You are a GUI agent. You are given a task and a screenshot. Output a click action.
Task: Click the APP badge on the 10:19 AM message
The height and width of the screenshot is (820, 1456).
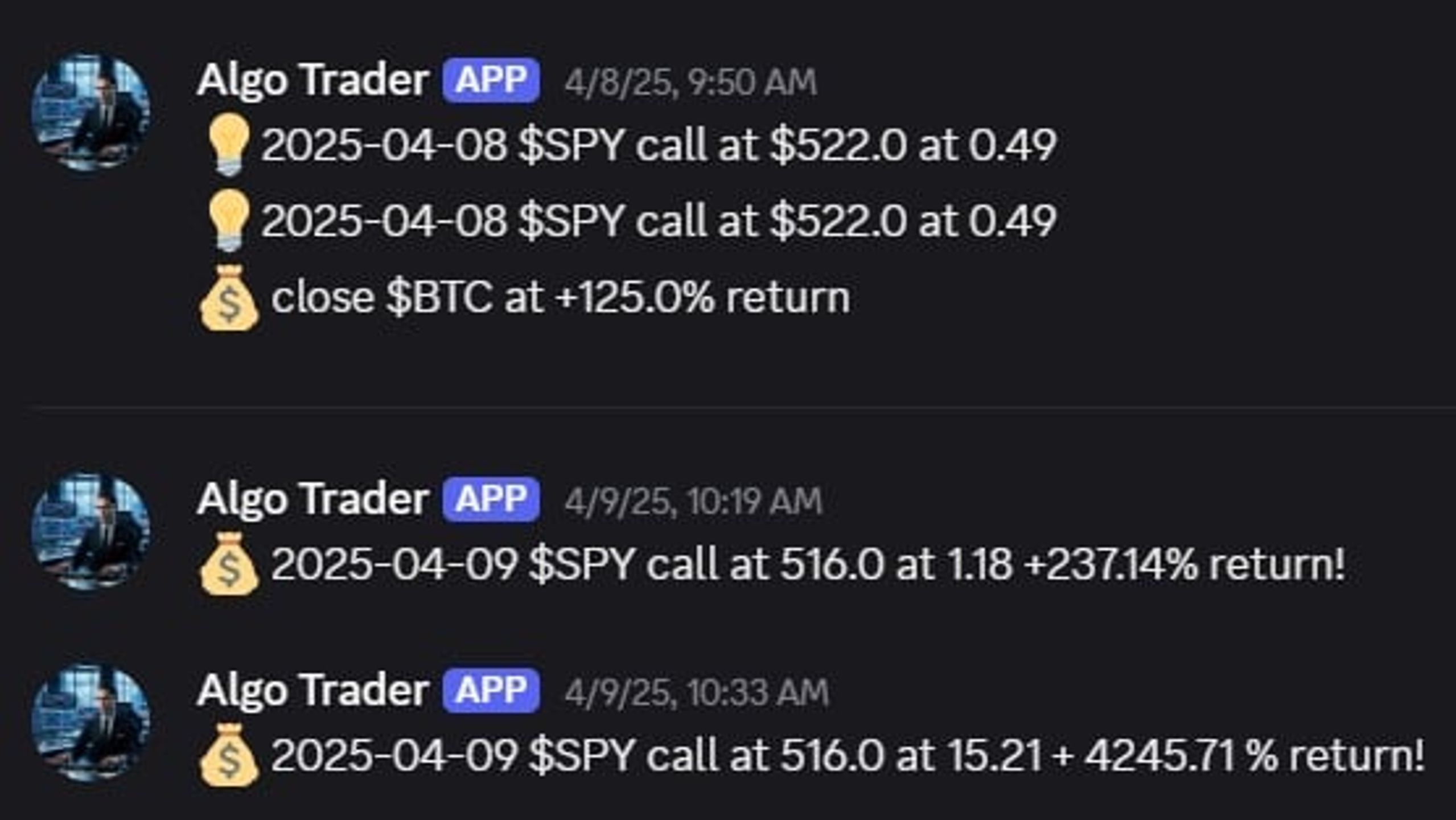coord(491,499)
